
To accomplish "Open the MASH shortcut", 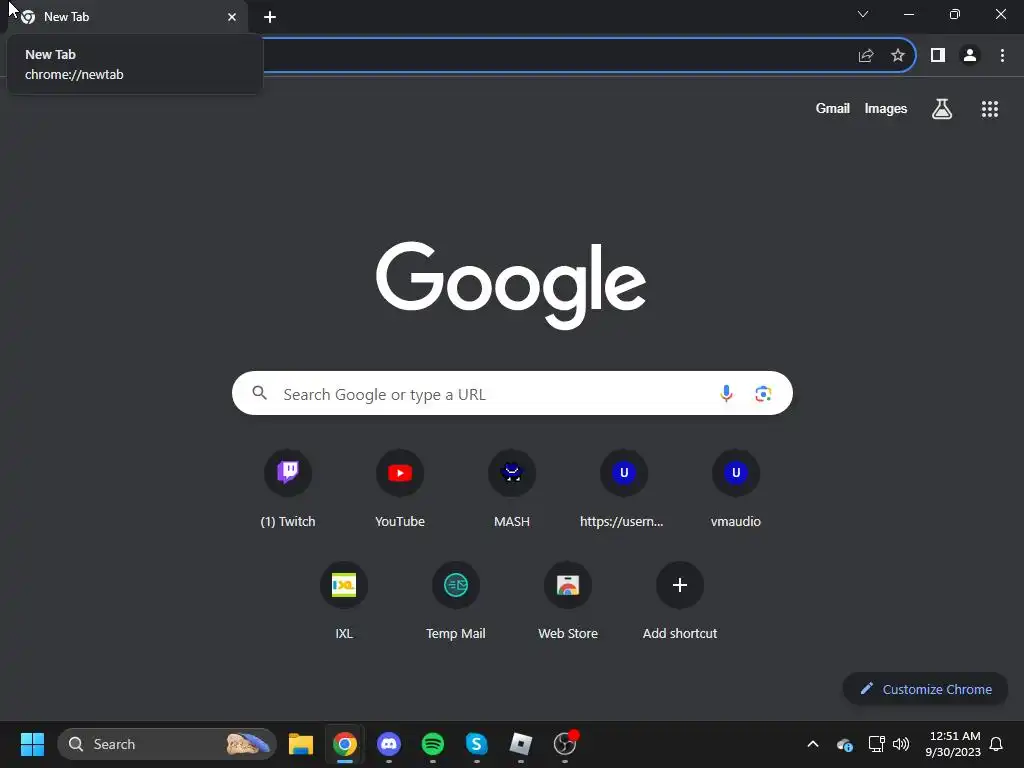I will click(512, 473).
